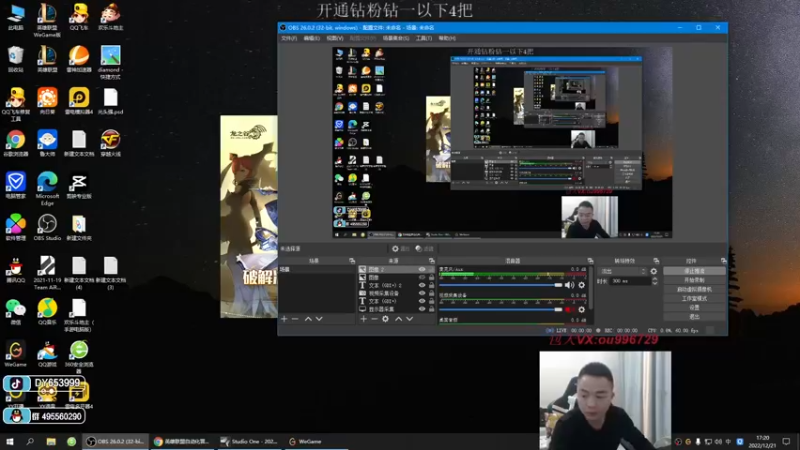Adjust 麦克风/Aux volume slider
The height and width of the screenshot is (450, 800).
[501, 285]
